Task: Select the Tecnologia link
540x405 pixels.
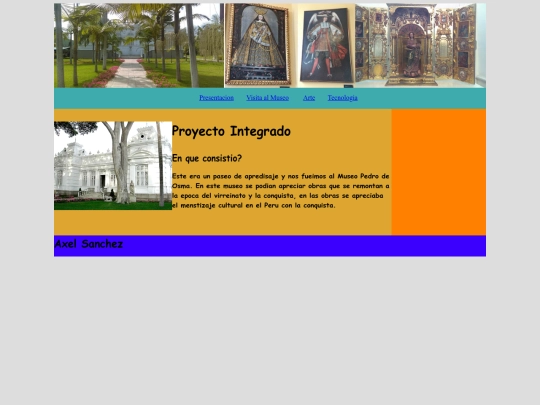Action: click(x=342, y=98)
